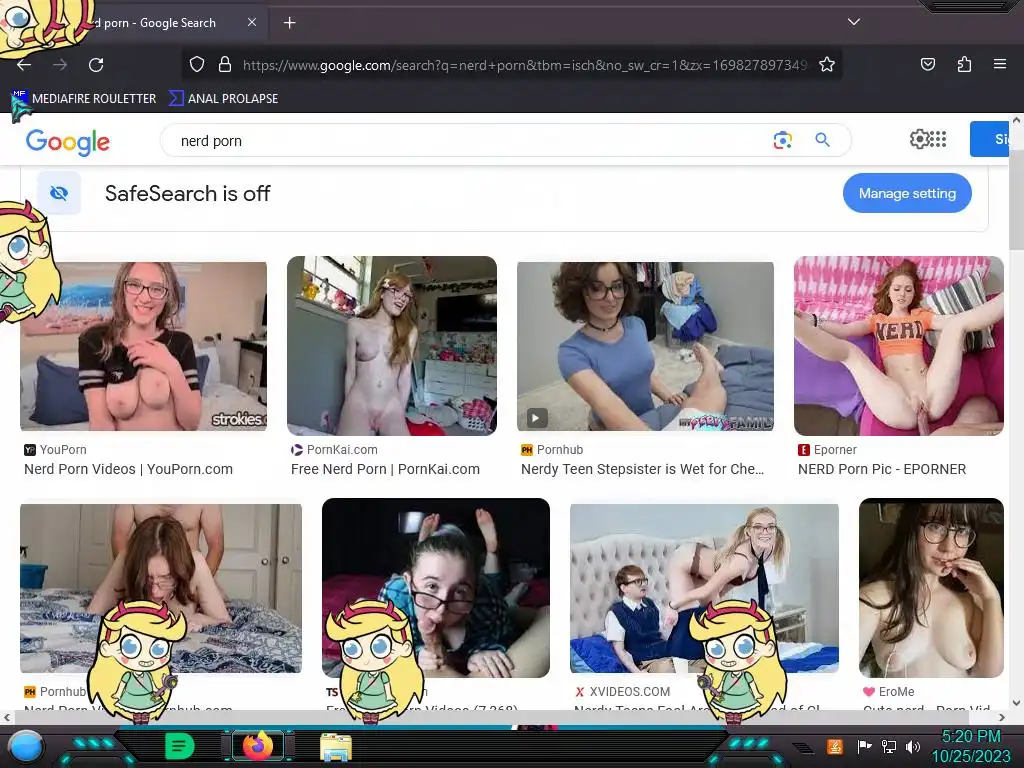Viewport: 1024px width, 768px height.
Task: Switch to Firefox on the taskbar
Action: [259, 746]
